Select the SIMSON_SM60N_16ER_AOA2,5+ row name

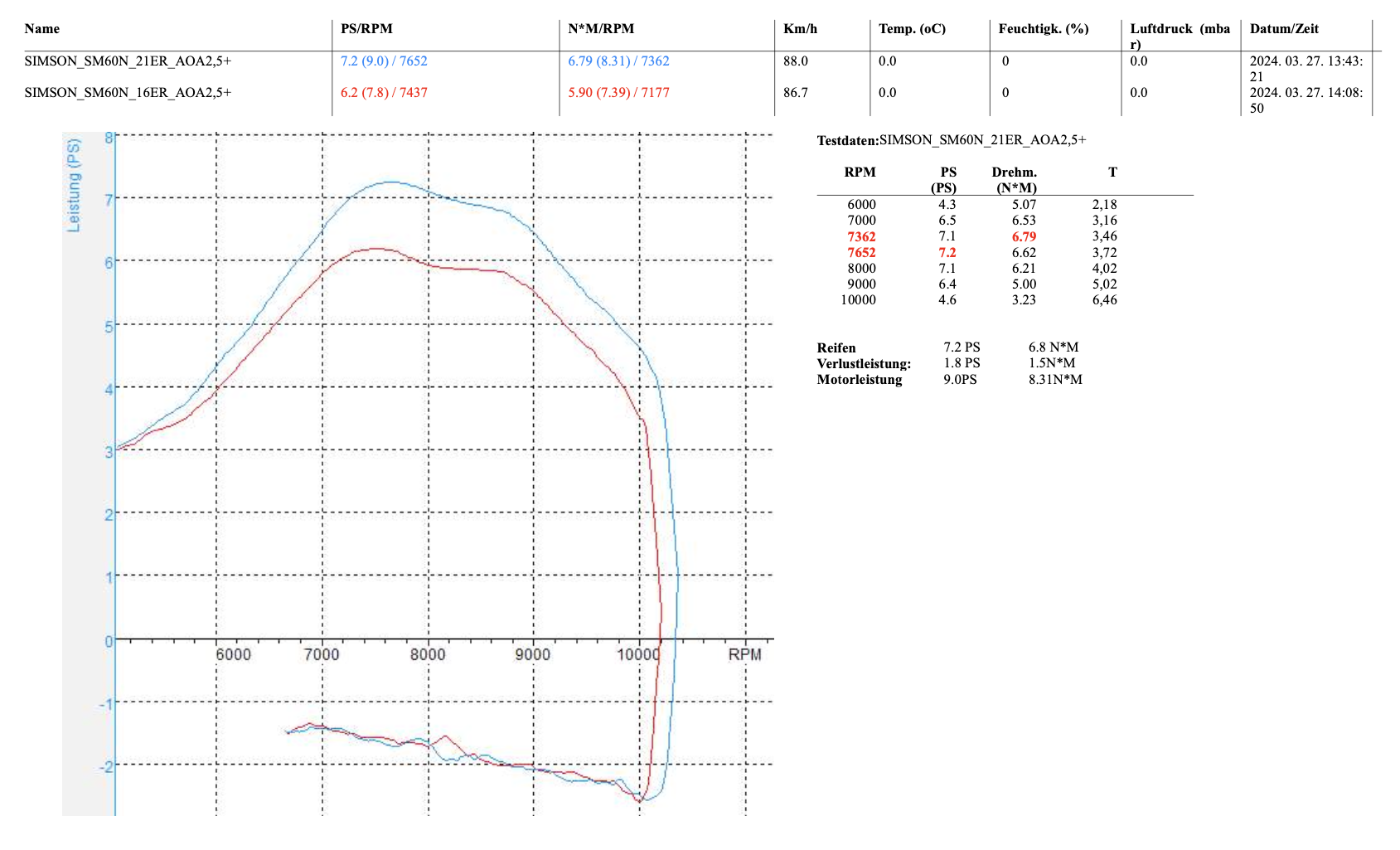128,93
